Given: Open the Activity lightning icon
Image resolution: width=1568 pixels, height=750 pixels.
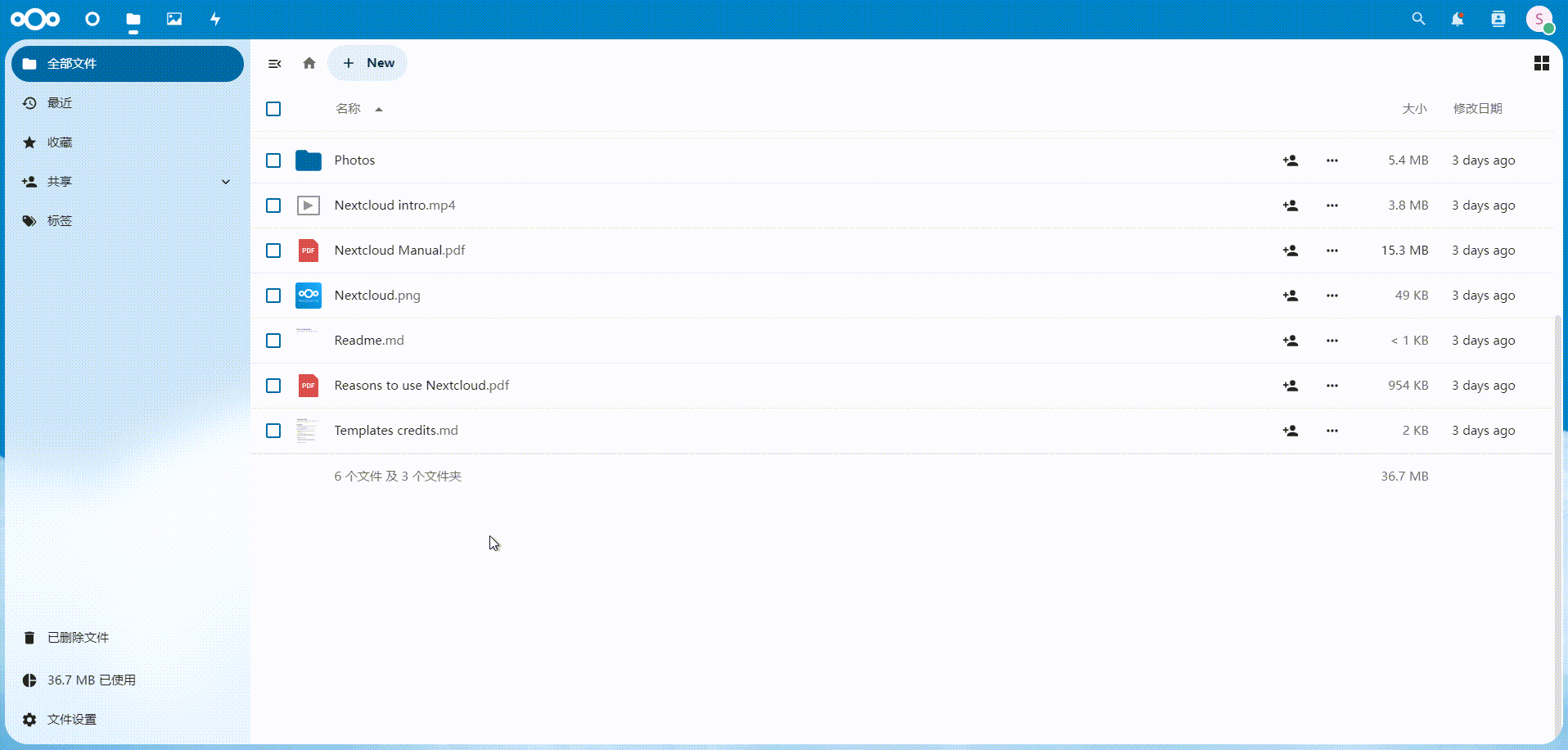Looking at the screenshot, I should [x=215, y=19].
